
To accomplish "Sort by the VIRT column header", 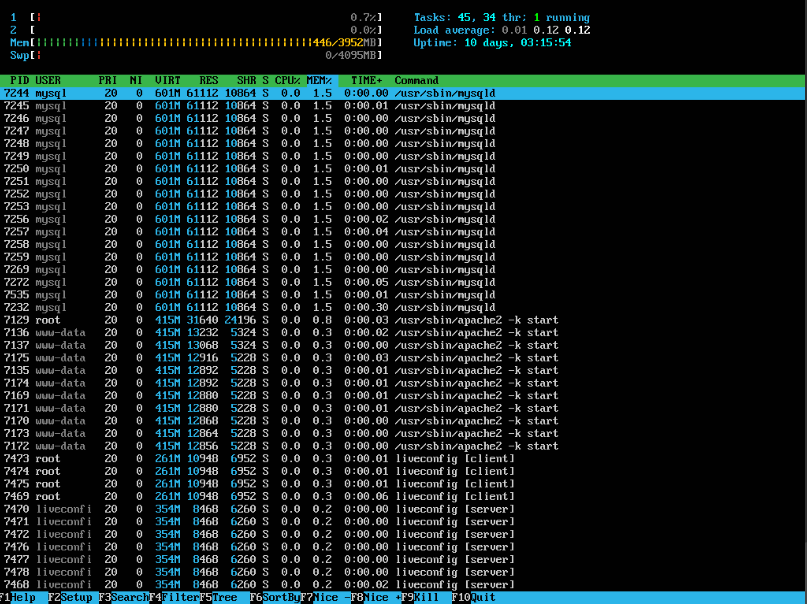I will pos(168,80).
